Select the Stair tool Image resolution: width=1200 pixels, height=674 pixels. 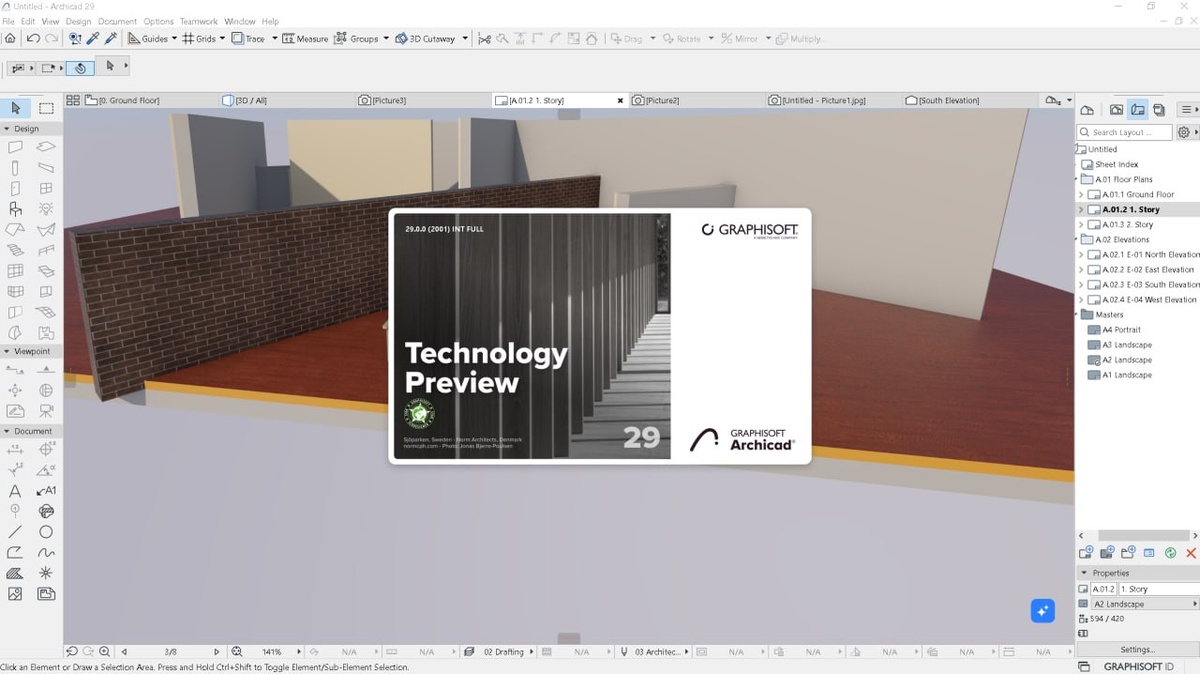tap(15, 250)
